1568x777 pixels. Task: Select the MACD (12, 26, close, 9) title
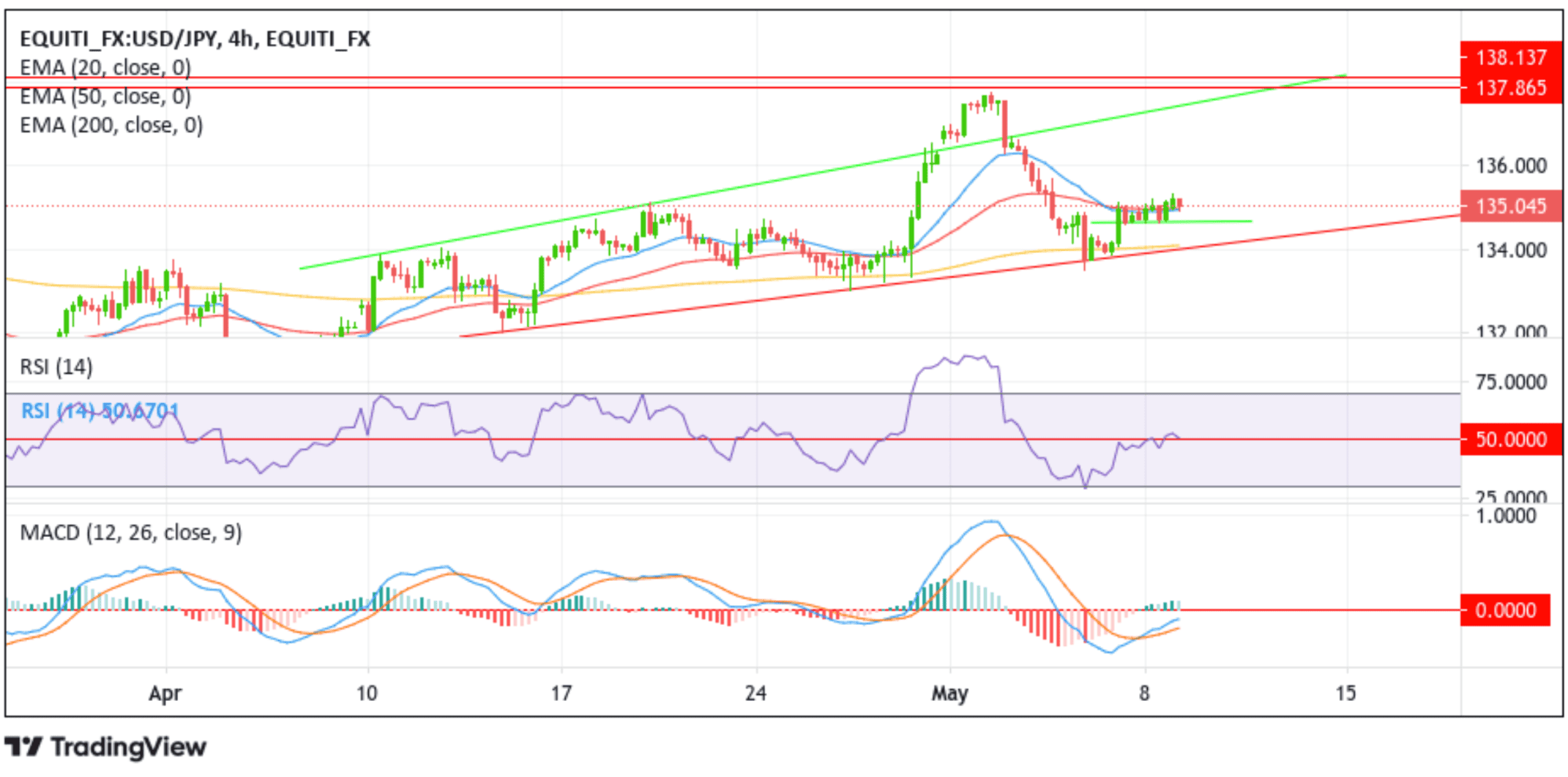pyautogui.click(x=131, y=532)
